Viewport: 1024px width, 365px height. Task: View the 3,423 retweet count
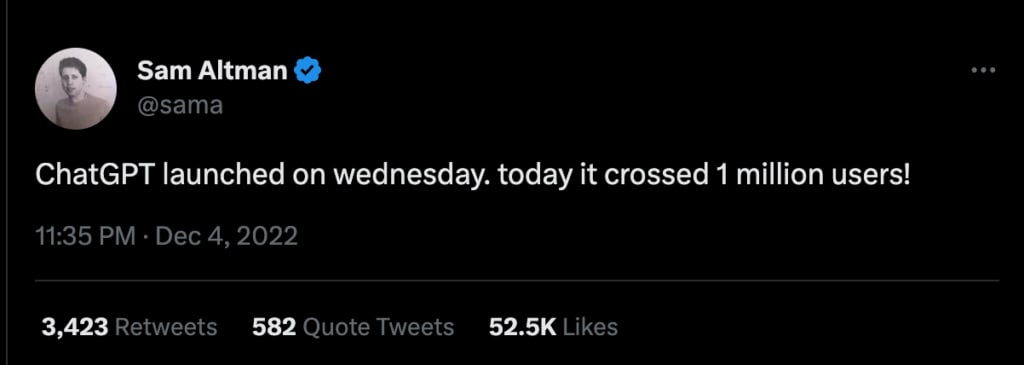coord(74,327)
